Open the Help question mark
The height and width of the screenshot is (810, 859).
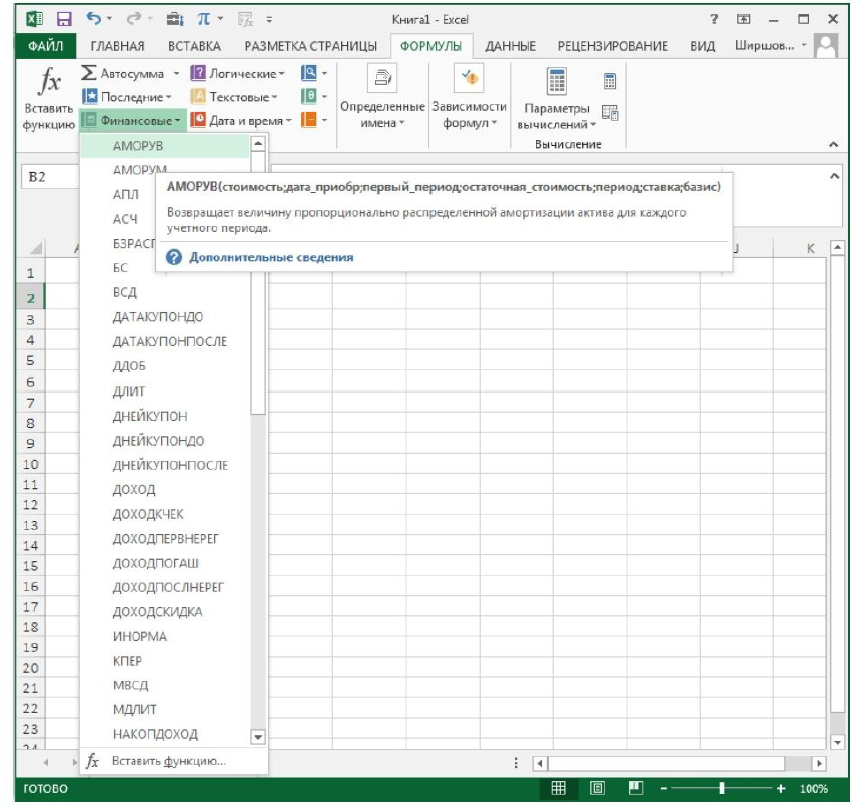pos(713,19)
